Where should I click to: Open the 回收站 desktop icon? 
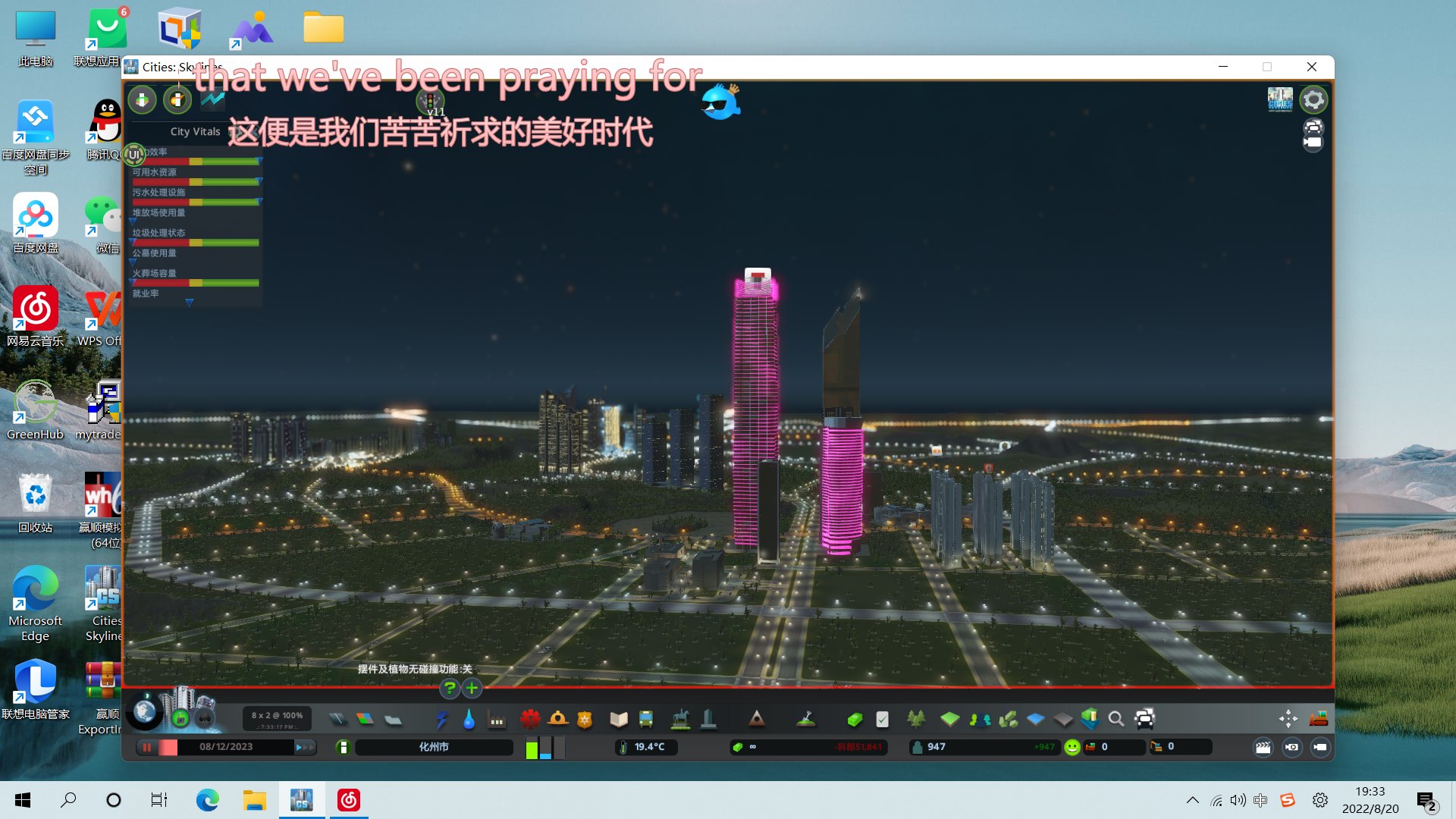35,502
